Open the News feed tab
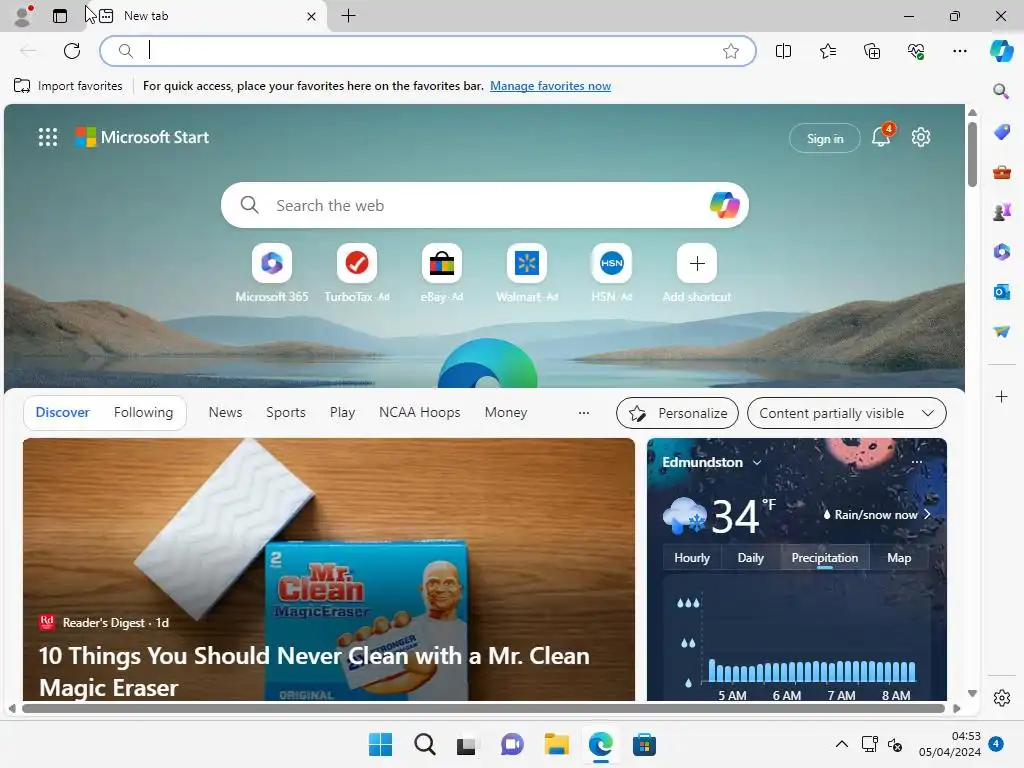This screenshot has width=1024, height=768. point(225,412)
